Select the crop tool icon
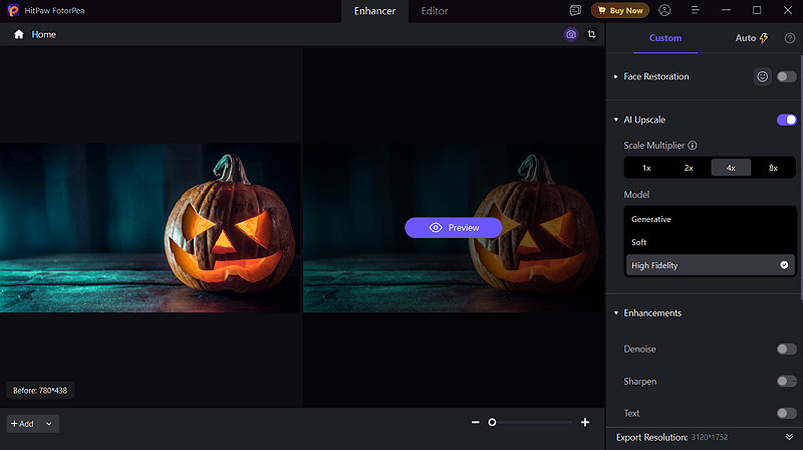803x450 pixels. pos(591,34)
